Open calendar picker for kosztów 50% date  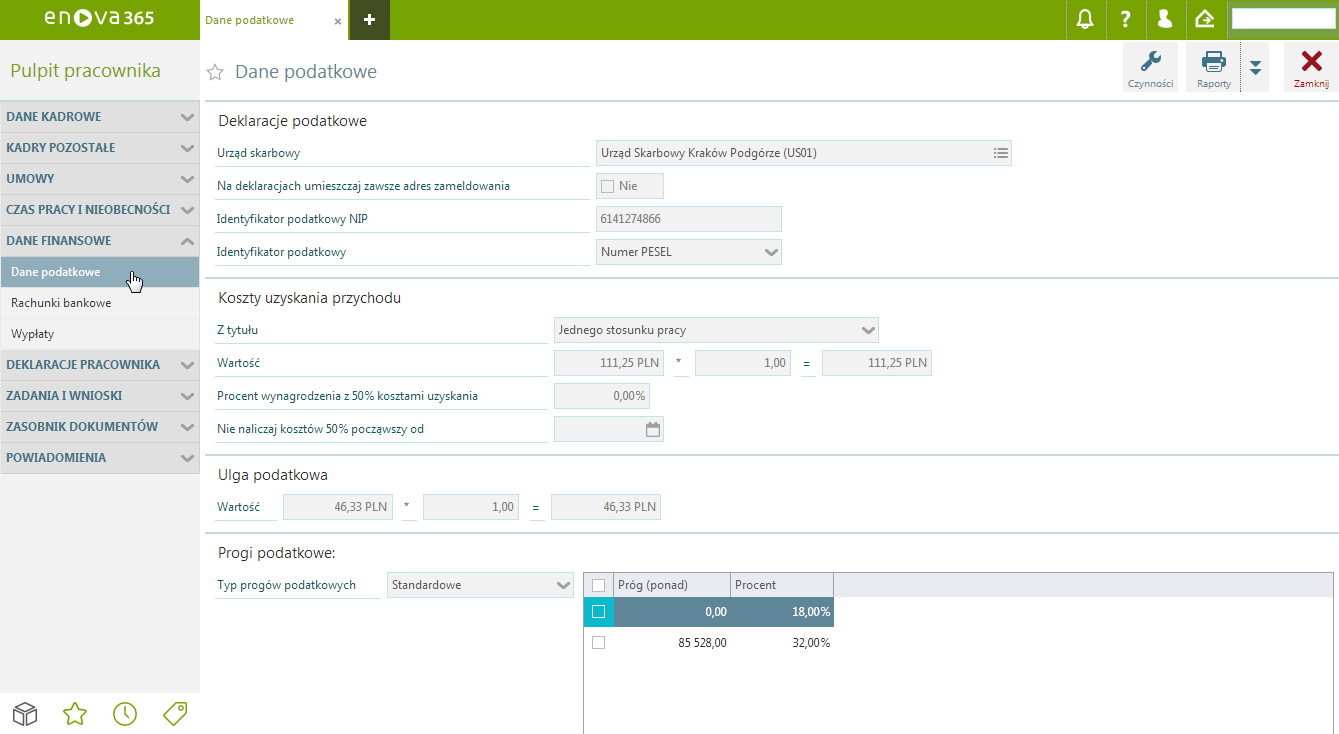click(653, 429)
